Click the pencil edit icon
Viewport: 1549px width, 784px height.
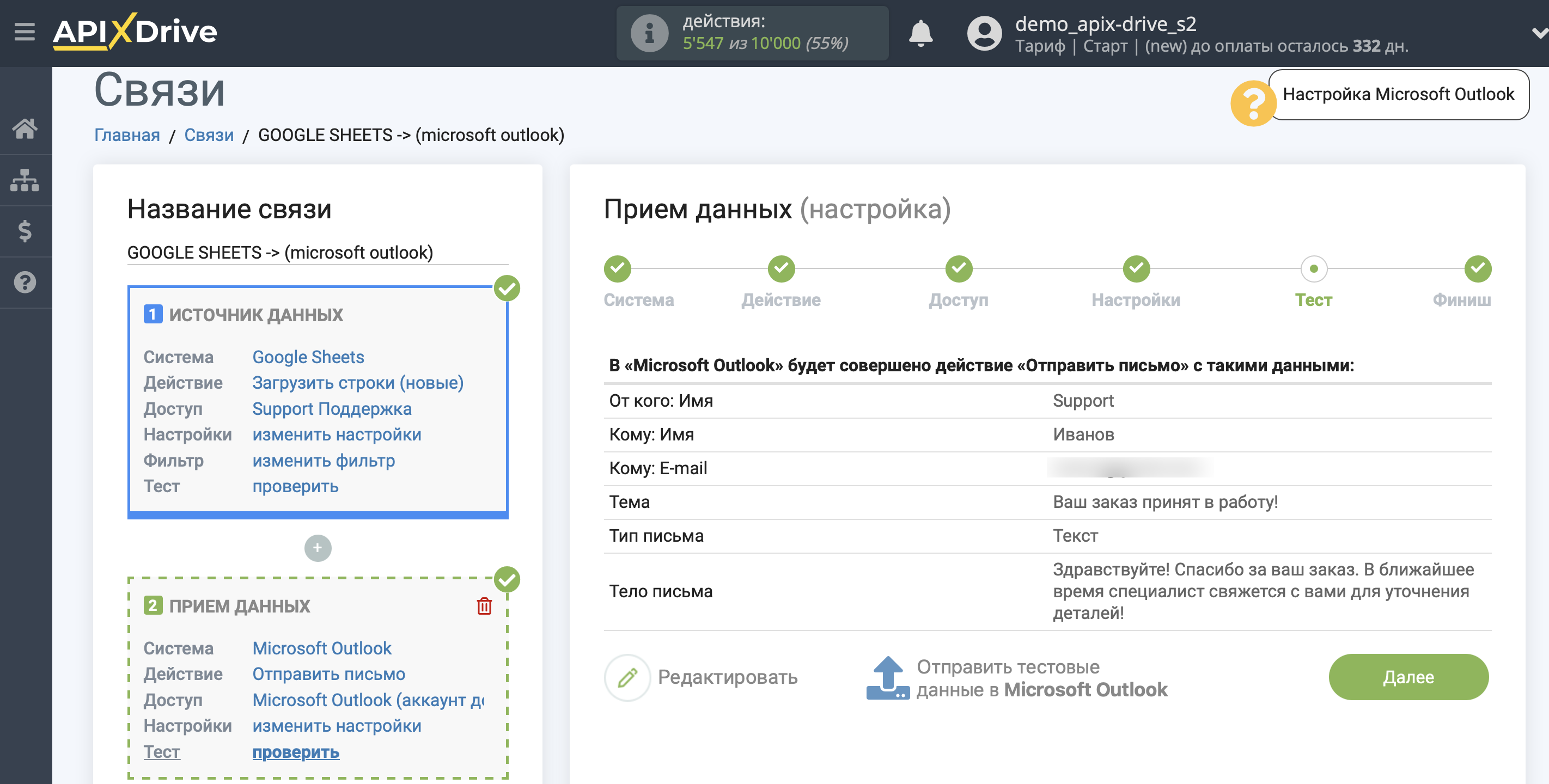point(627,677)
